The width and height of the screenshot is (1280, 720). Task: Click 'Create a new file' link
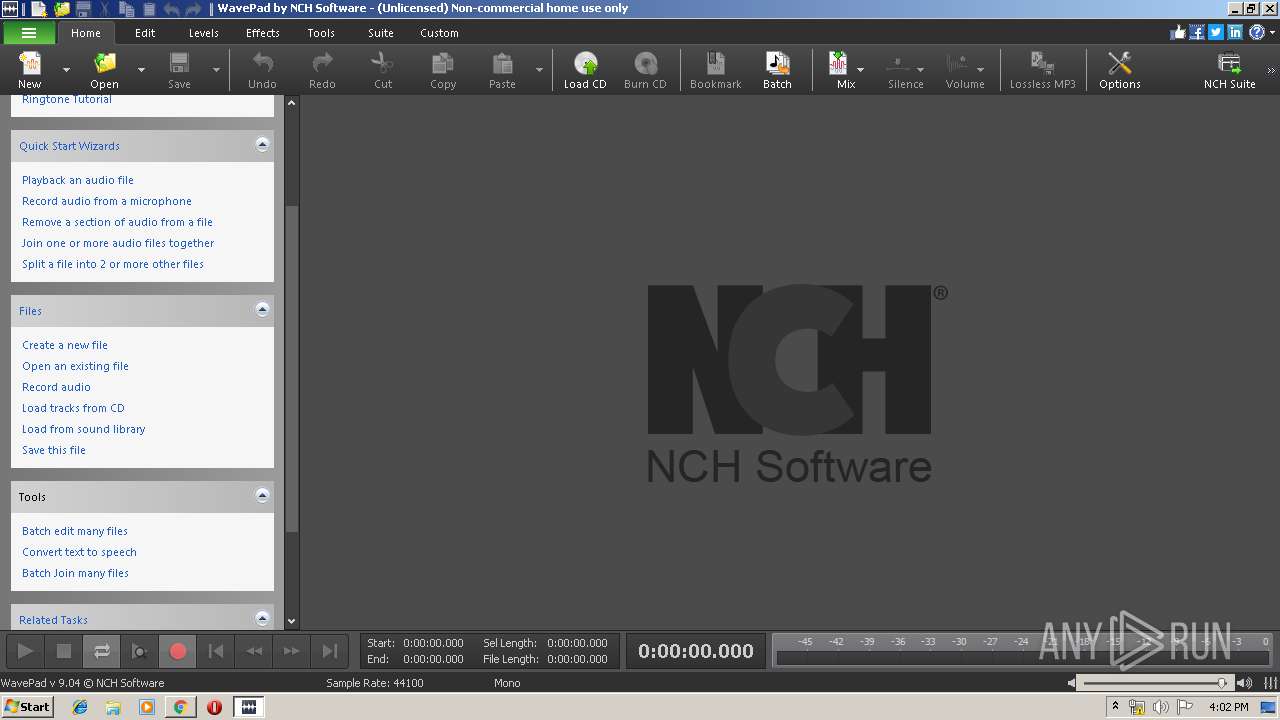click(x=65, y=345)
